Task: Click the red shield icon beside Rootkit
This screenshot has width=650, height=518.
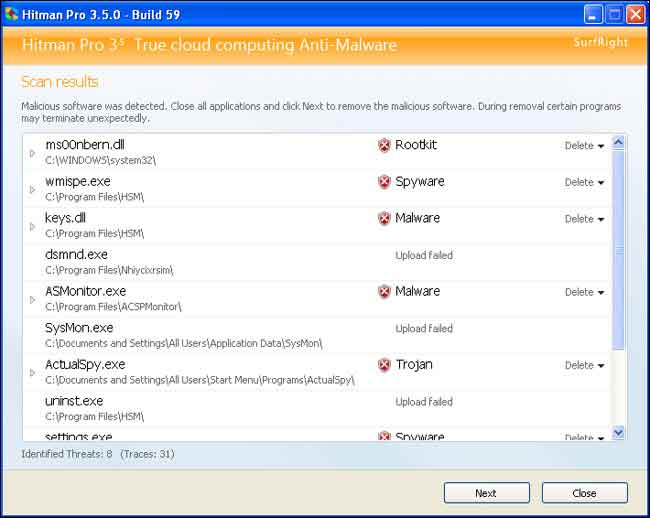Action: 384,145
